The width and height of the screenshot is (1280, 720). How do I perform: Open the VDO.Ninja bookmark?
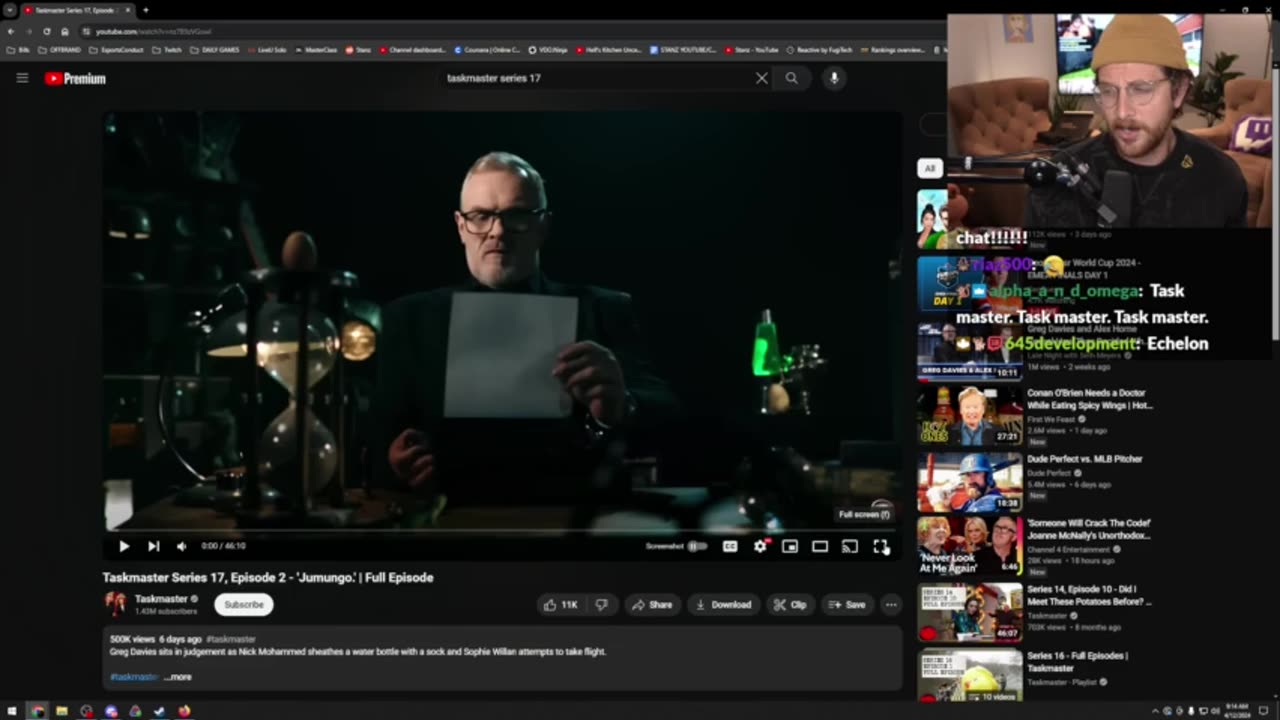(547, 49)
